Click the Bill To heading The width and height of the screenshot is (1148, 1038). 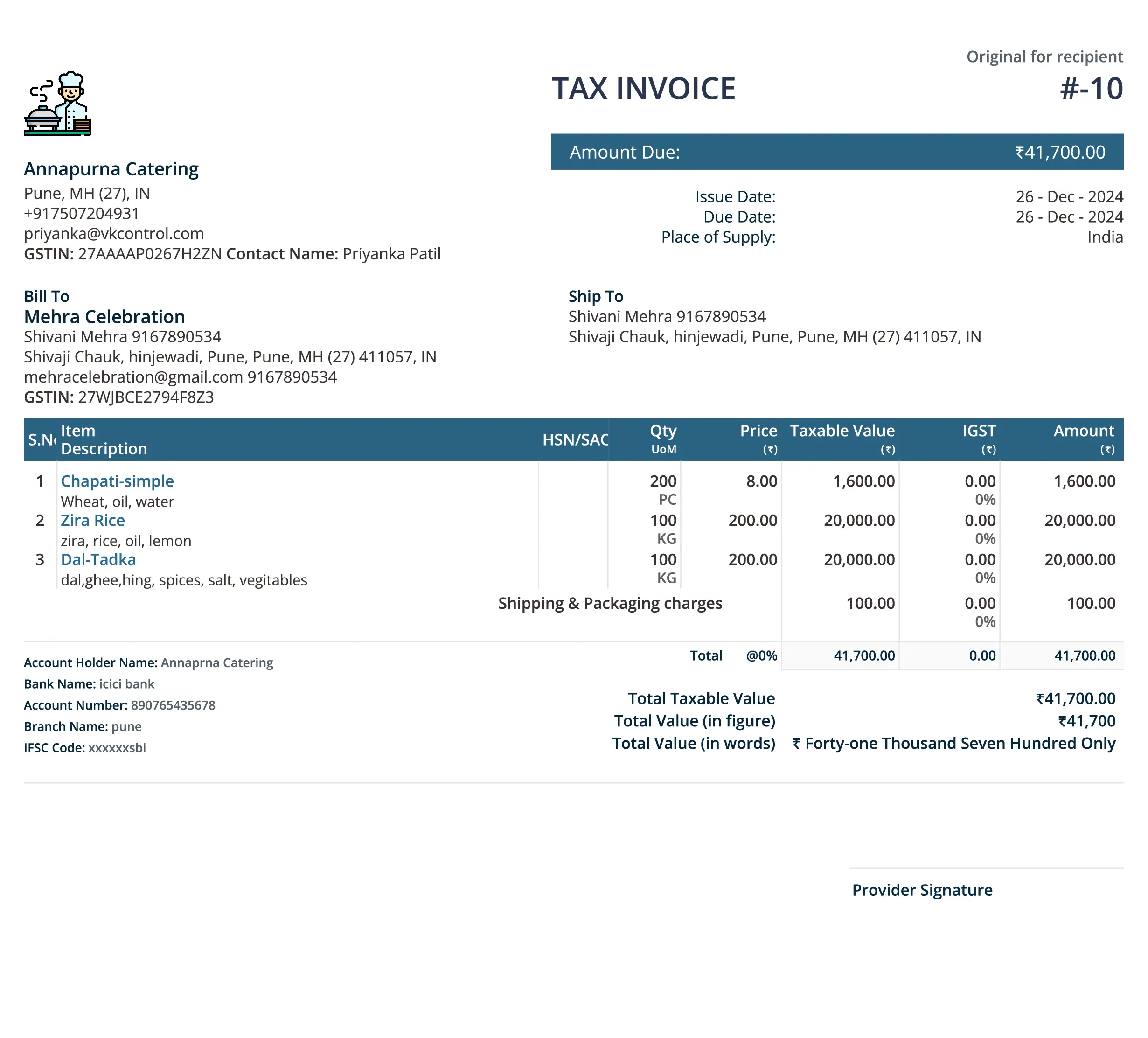pos(47,296)
